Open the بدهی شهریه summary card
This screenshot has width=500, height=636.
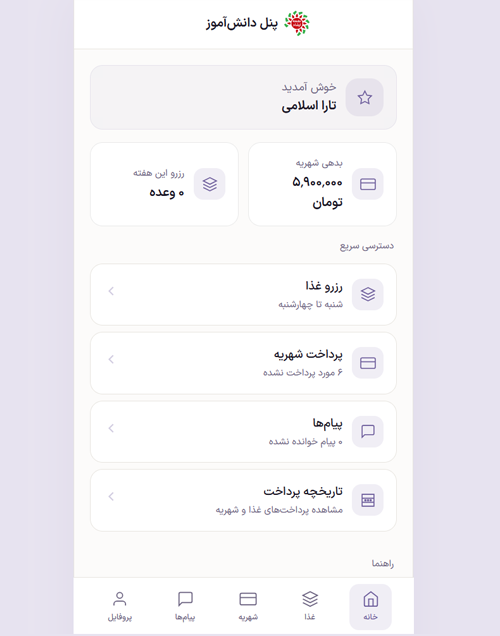click(322, 184)
